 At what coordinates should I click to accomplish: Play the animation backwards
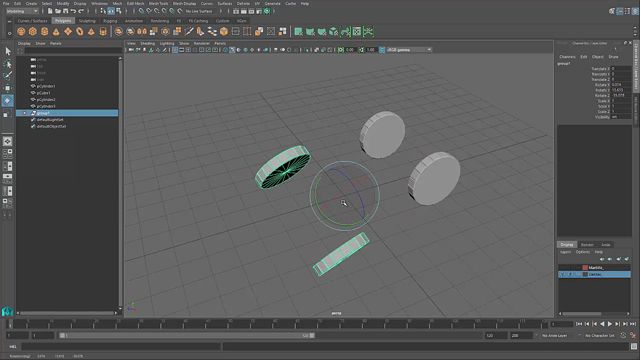(602, 324)
